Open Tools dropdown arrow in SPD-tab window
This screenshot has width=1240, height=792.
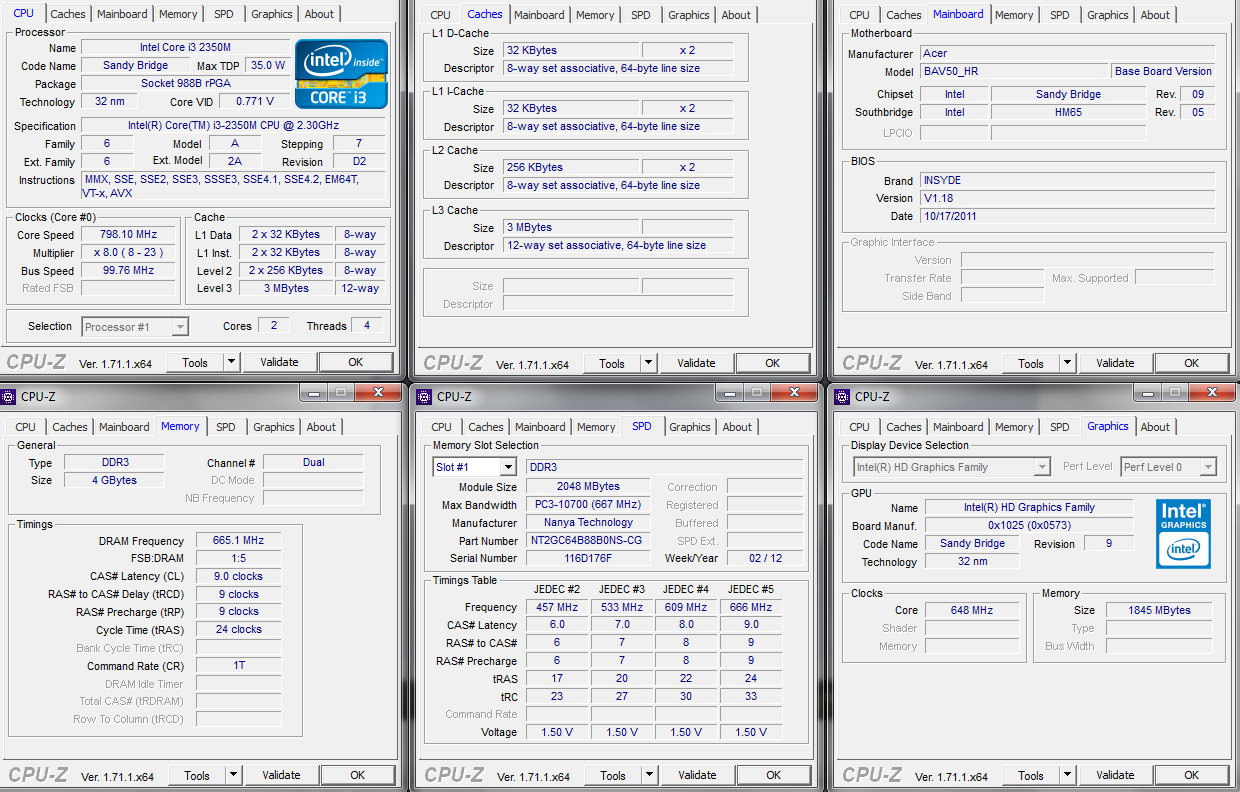coord(649,775)
